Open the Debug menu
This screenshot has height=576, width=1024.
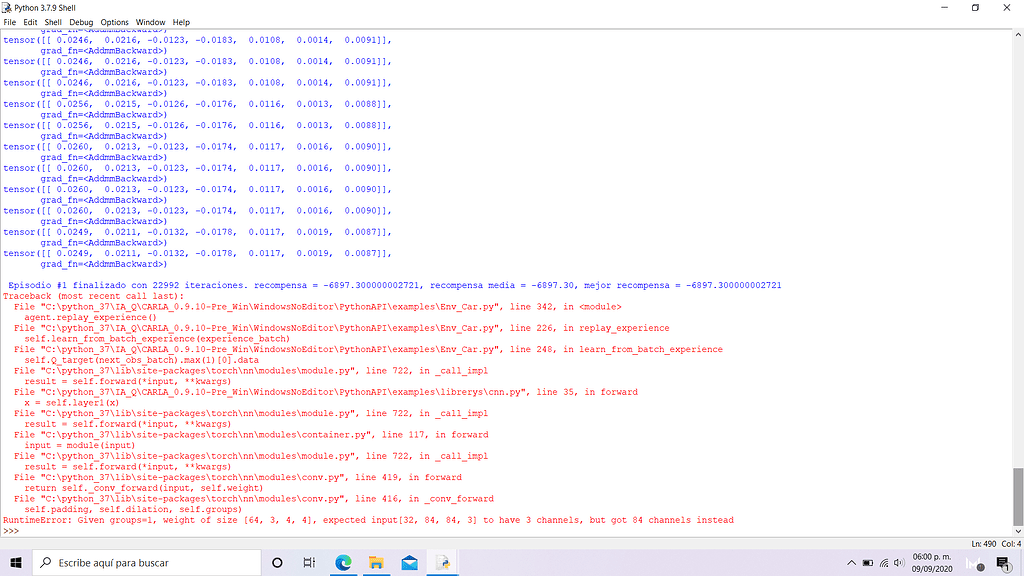click(81, 22)
